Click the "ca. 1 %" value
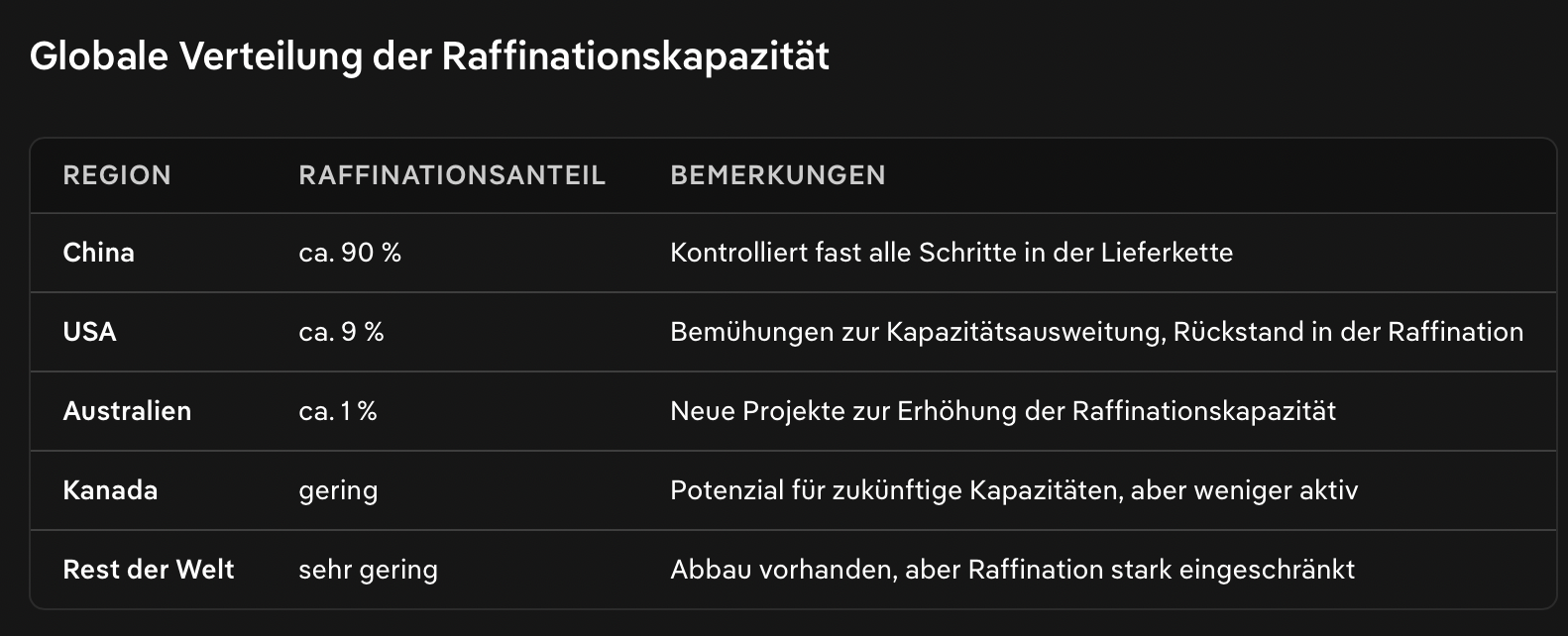The height and width of the screenshot is (636, 1568). click(x=338, y=411)
